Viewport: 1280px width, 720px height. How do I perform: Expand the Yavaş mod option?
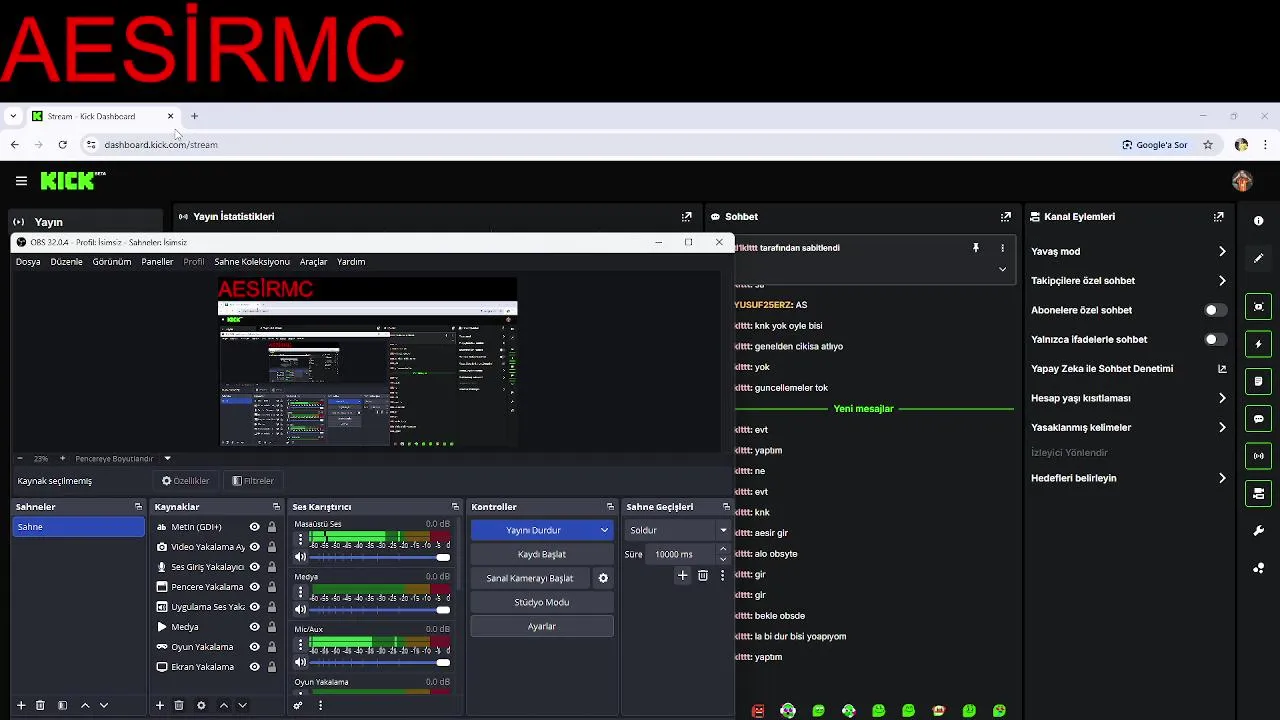(1222, 252)
